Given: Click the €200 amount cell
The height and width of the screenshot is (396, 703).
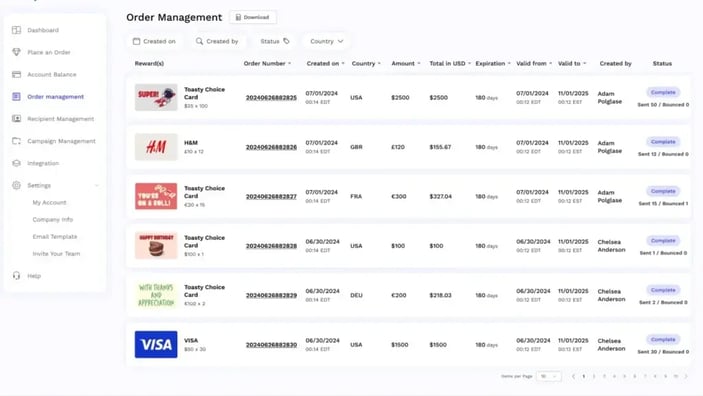Looking at the screenshot, I should [399, 295].
